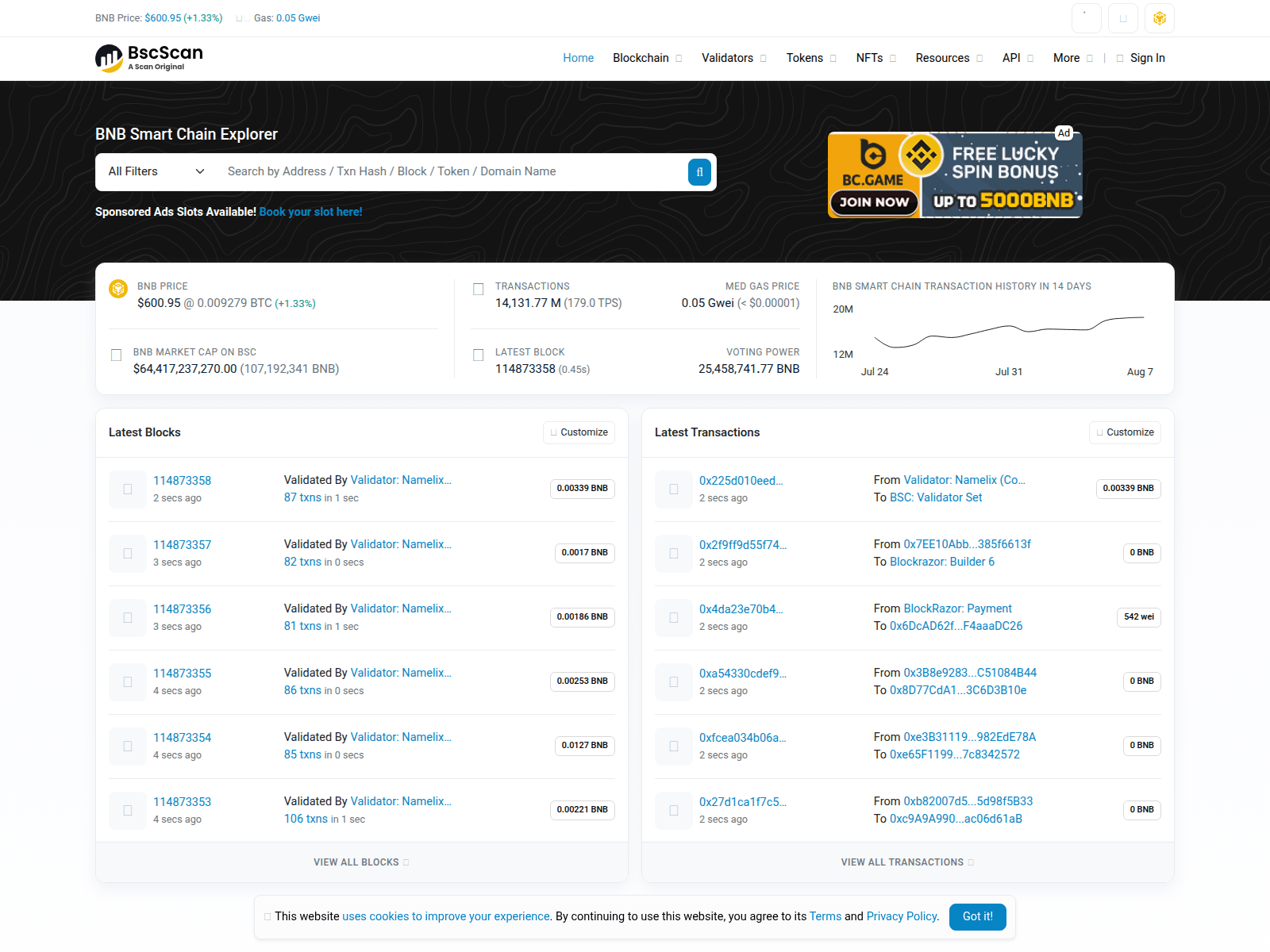Click block icon for block 114873356
Image resolution: width=1270 pixels, height=952 pixels.
pyautogui.click(x=128, y=618)
